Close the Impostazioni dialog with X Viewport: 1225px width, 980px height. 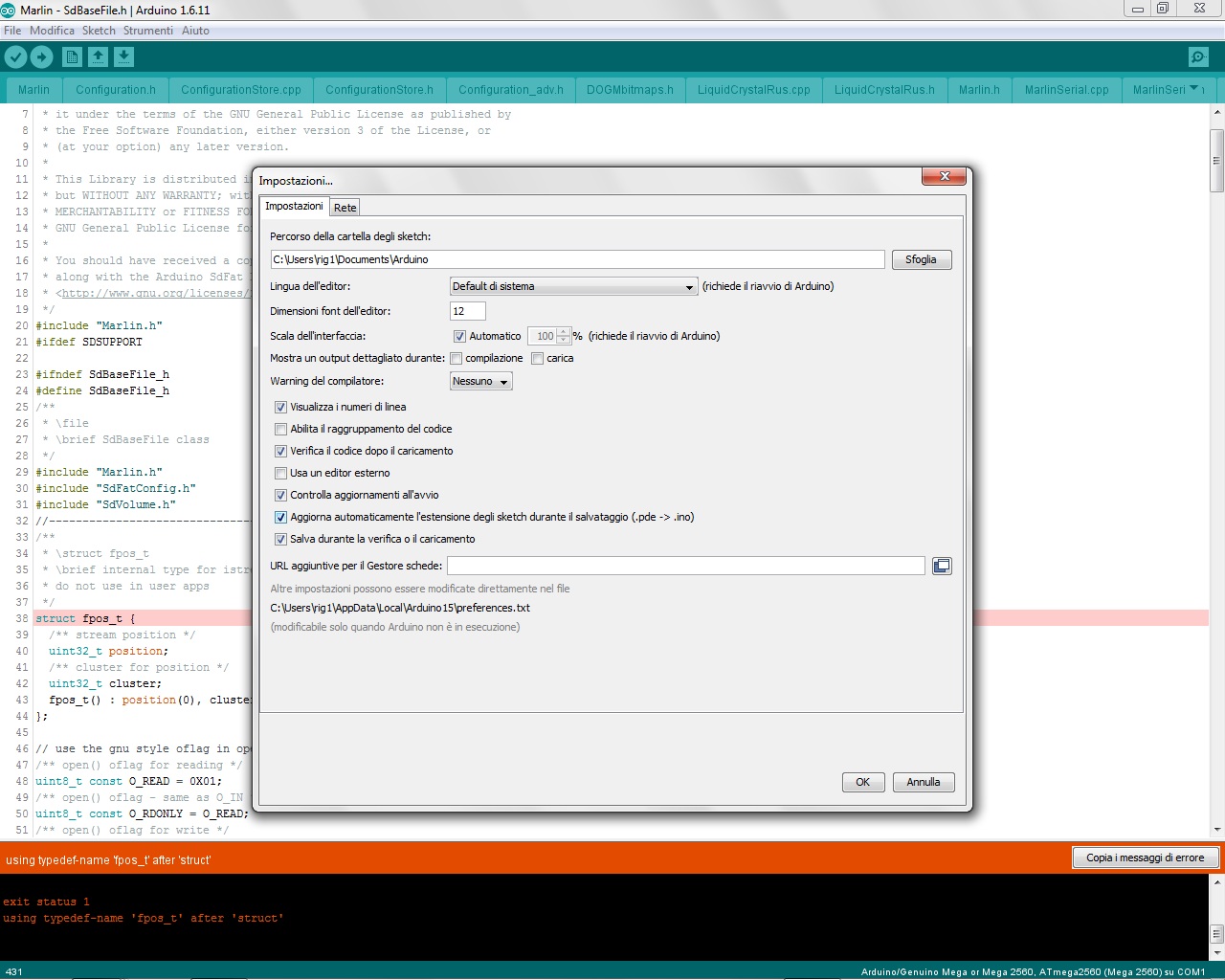point(945,176)
